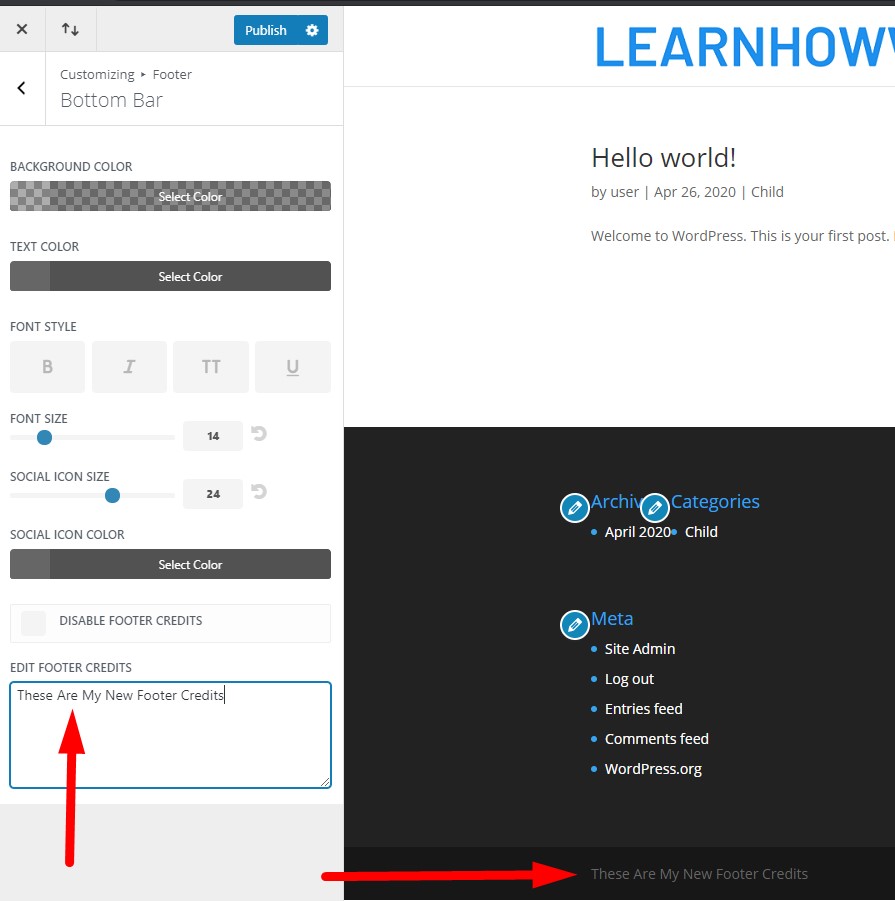Click the footer credits text in preview
The width and height of the screenshot is (895, 901).
(x=699, y=874)
